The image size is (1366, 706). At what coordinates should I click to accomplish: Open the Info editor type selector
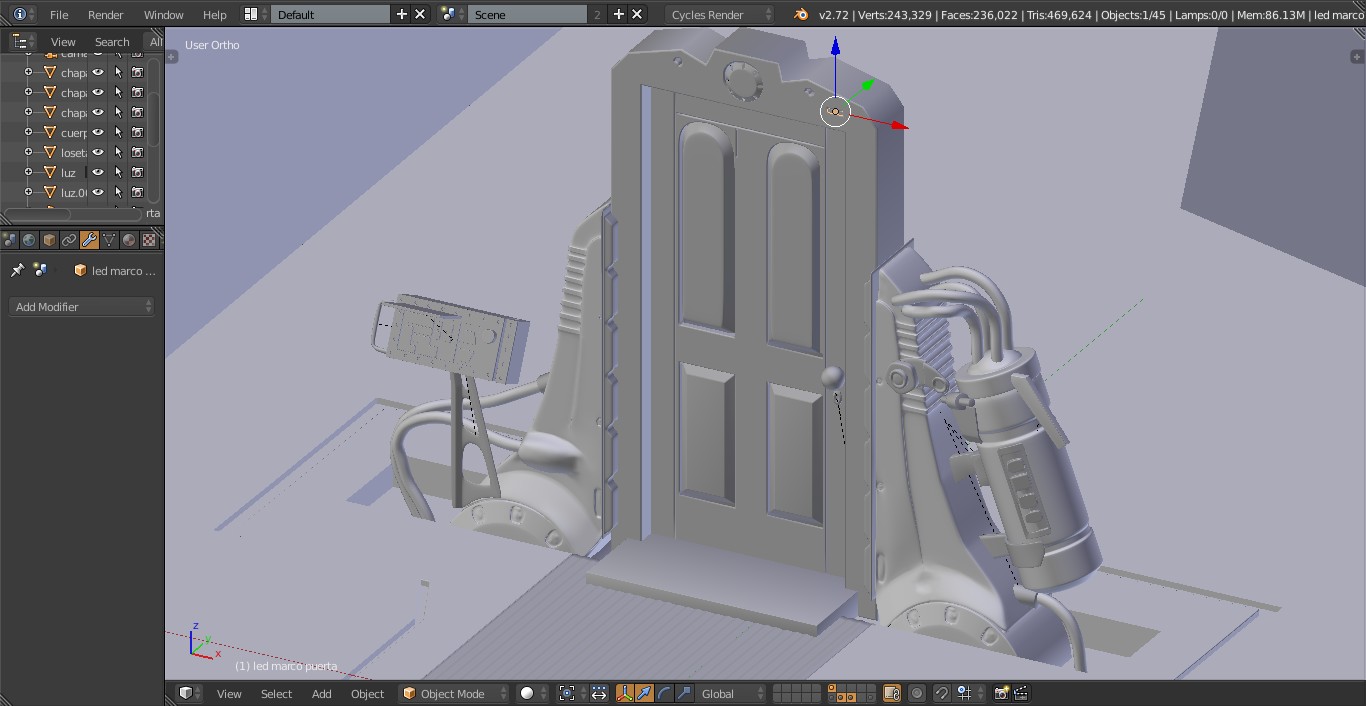pos(22,14)
